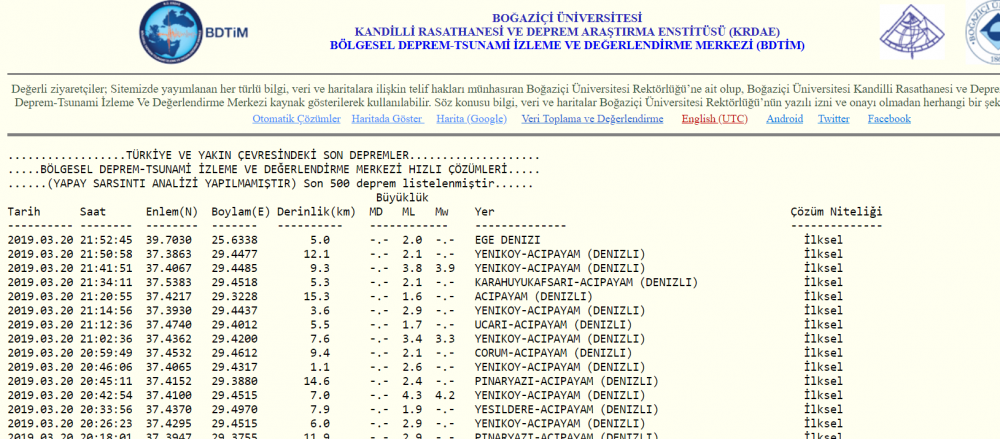Open the Otomatik Çözümler link
The width and height of the screenshot is (1000, 439).
(x=296, y=119)
